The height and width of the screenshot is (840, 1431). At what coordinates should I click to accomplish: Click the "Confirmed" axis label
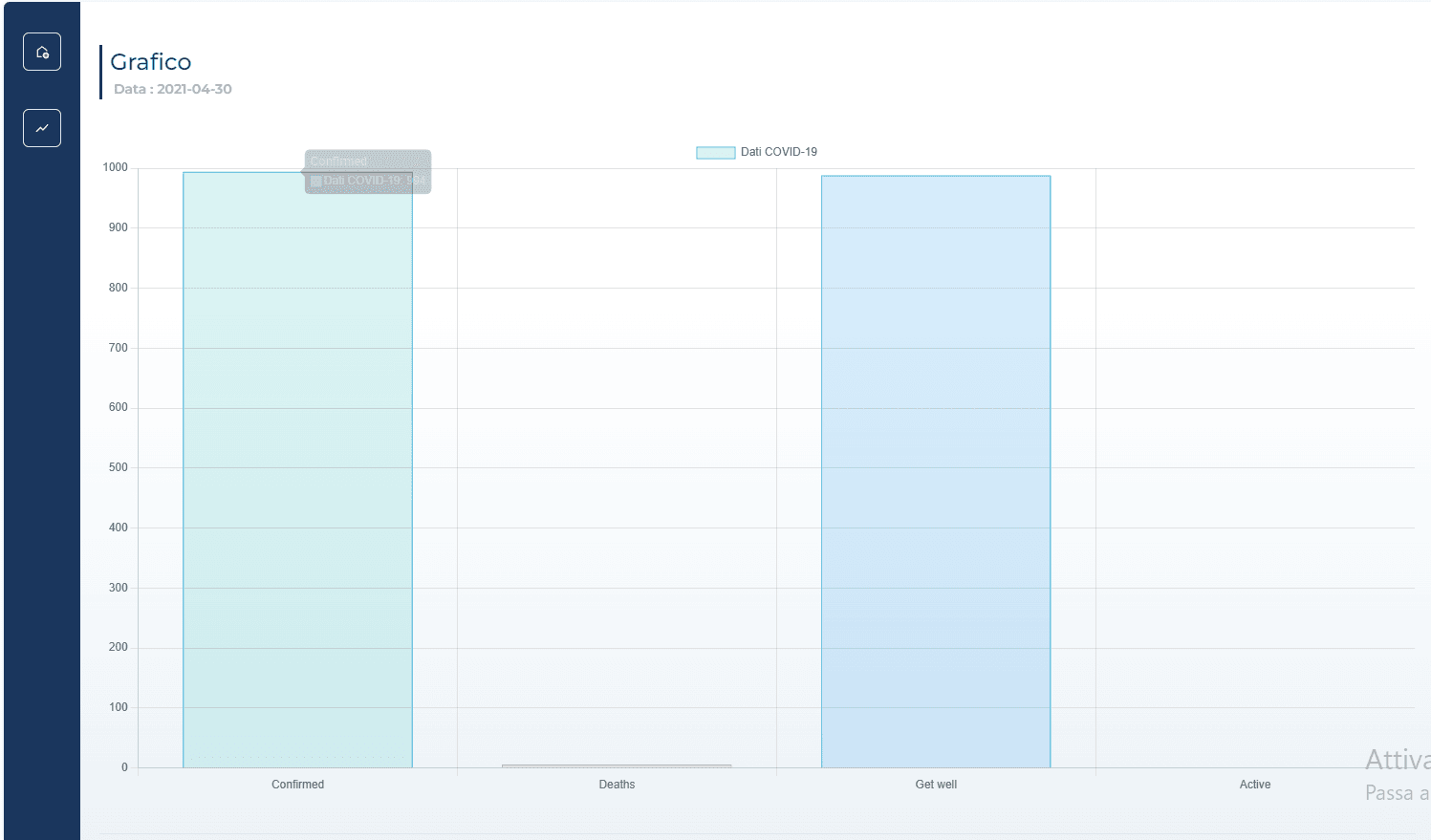[x=297, y=784]
